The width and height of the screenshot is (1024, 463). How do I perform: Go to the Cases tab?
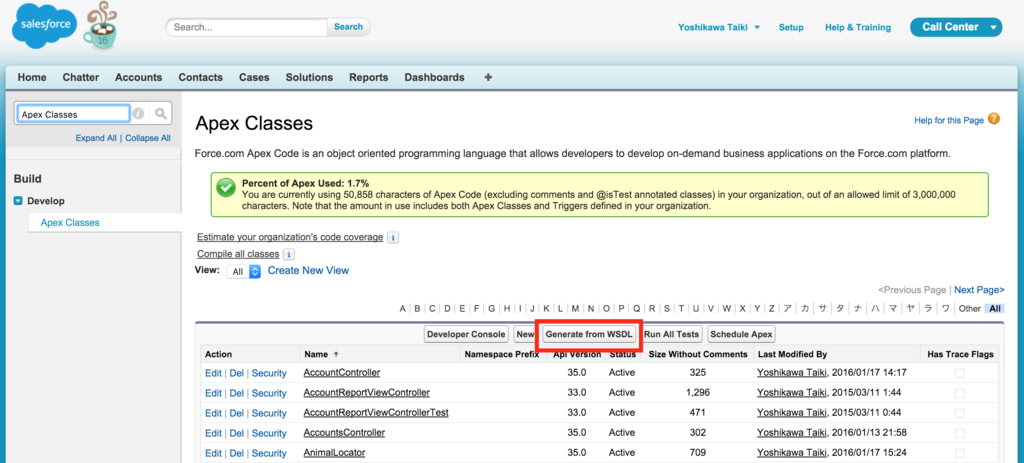[254, 77]
